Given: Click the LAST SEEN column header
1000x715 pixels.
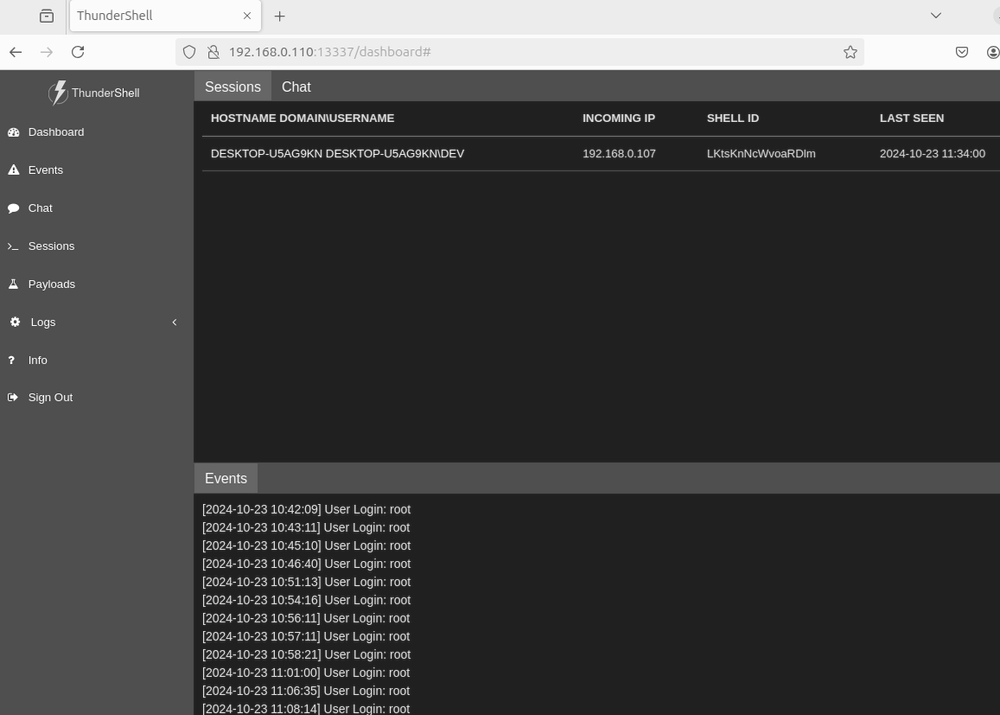Looking at the screenshot, I should pyautogui.click(x=911, y=118).
